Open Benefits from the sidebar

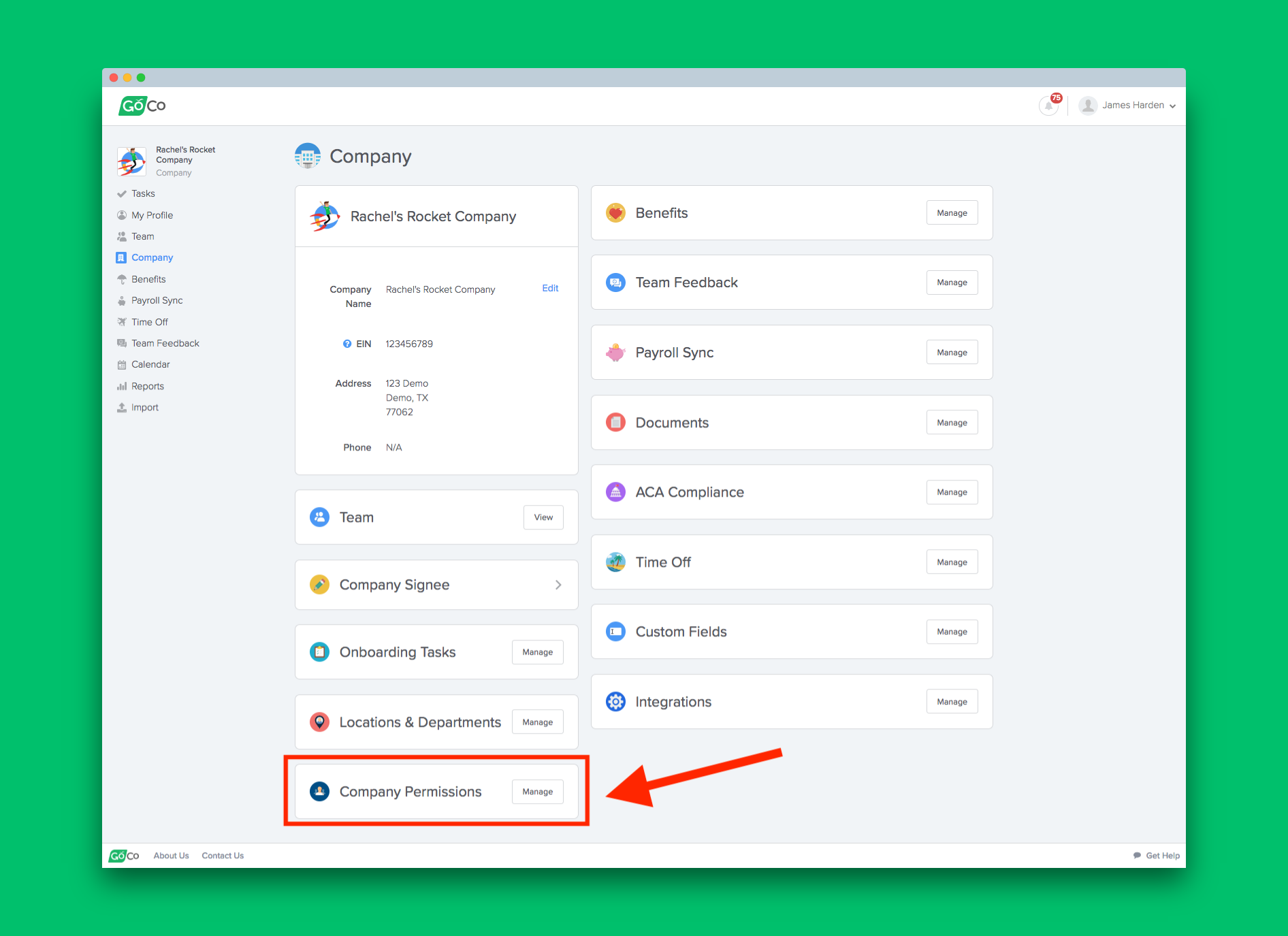148,279
